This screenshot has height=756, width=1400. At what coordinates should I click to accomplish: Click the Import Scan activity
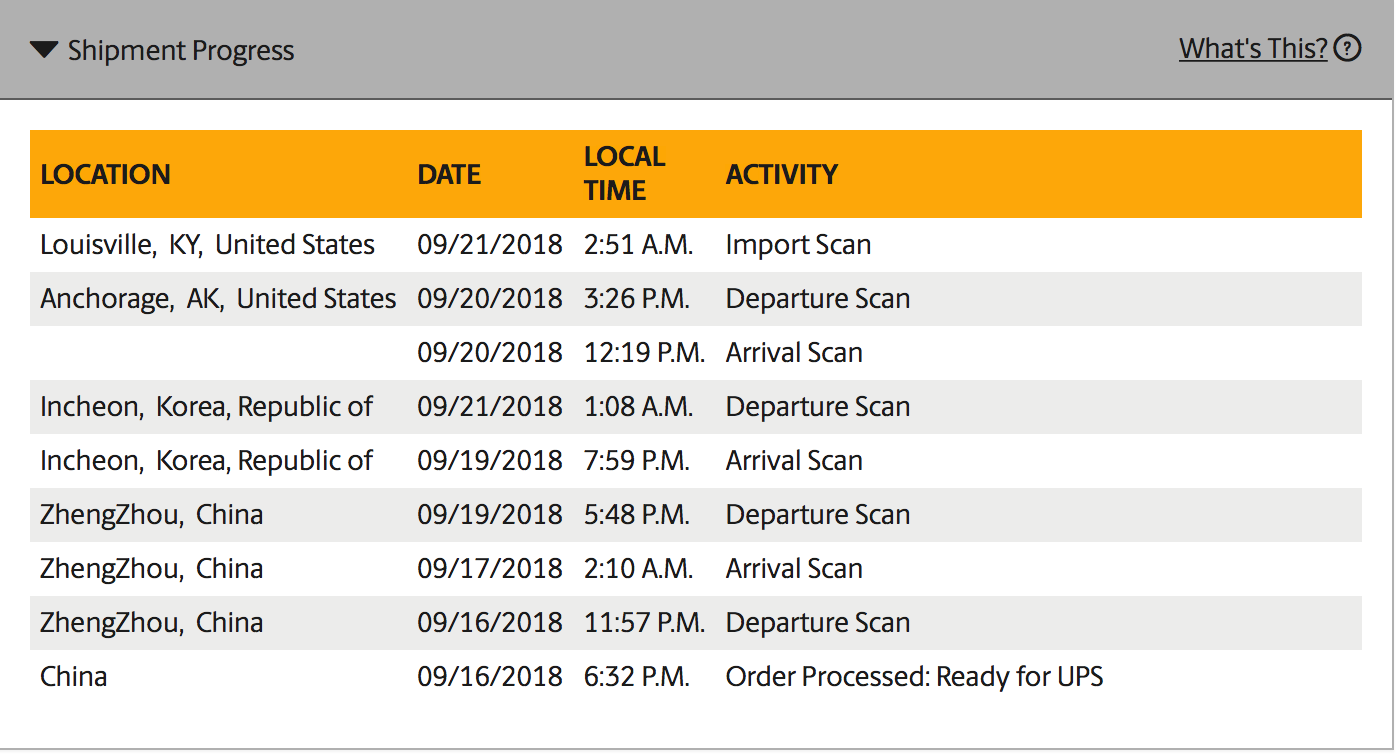(x=798, y=245)
